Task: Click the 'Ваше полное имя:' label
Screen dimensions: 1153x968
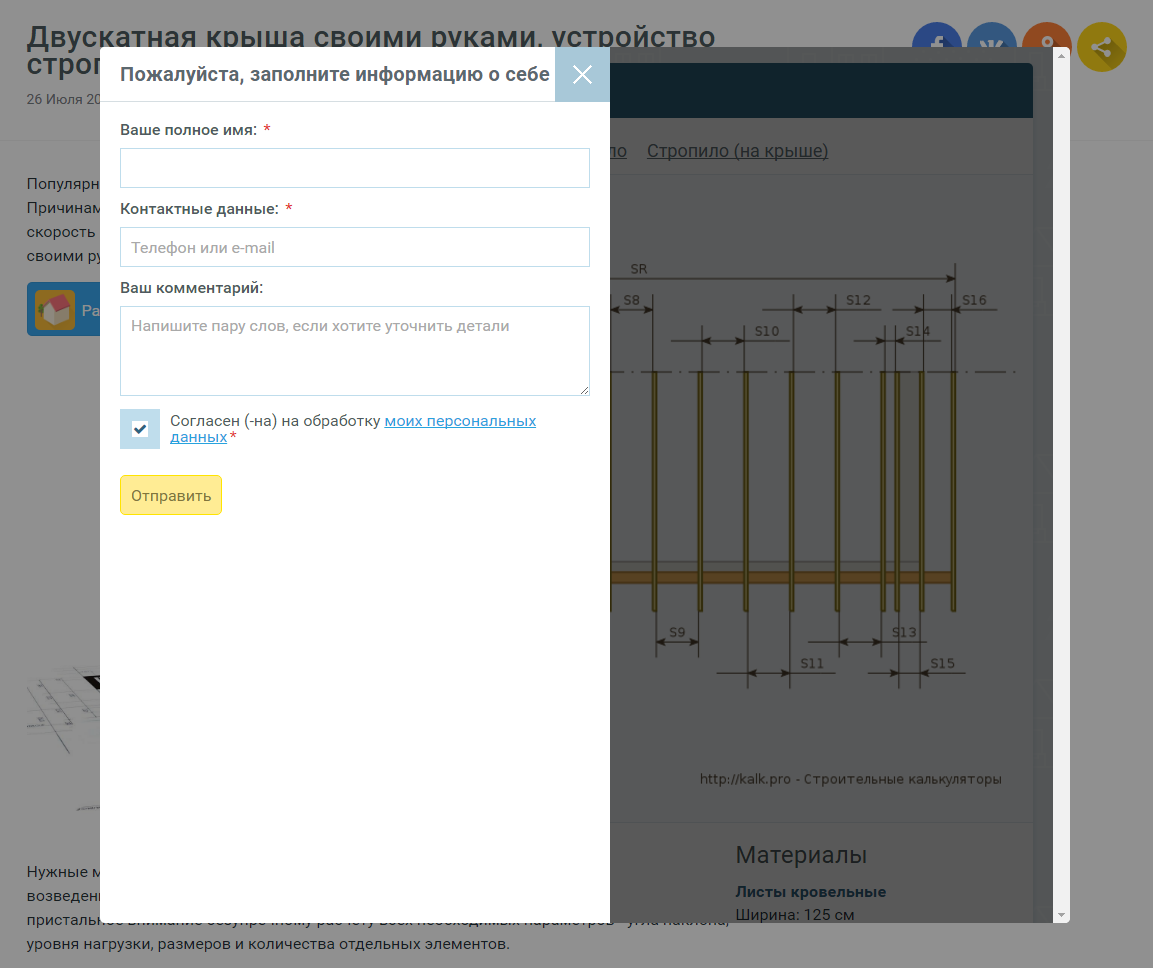Action: pyautogui.click(x=188, y=130)
